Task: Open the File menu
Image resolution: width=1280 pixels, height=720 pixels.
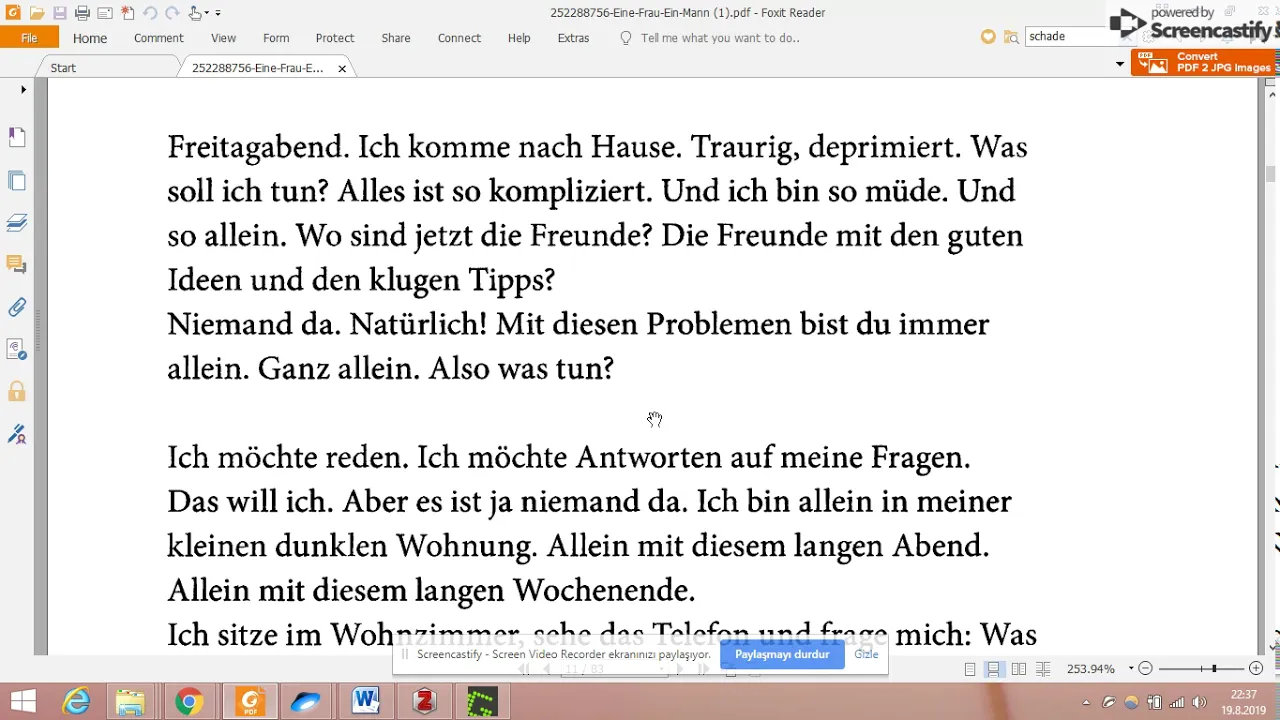Action: 29,38
